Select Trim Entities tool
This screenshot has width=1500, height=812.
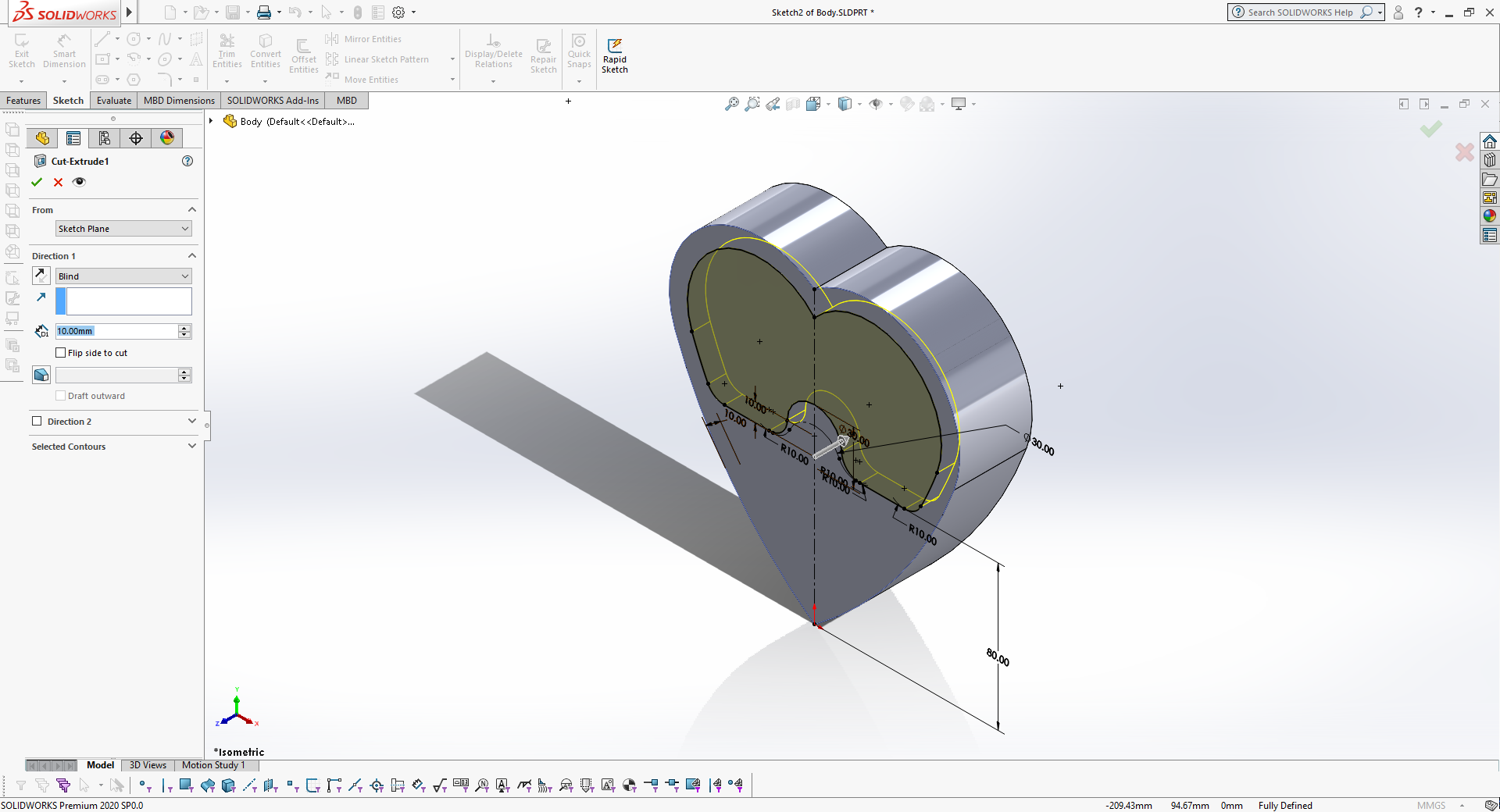click(x=227, y=51)
